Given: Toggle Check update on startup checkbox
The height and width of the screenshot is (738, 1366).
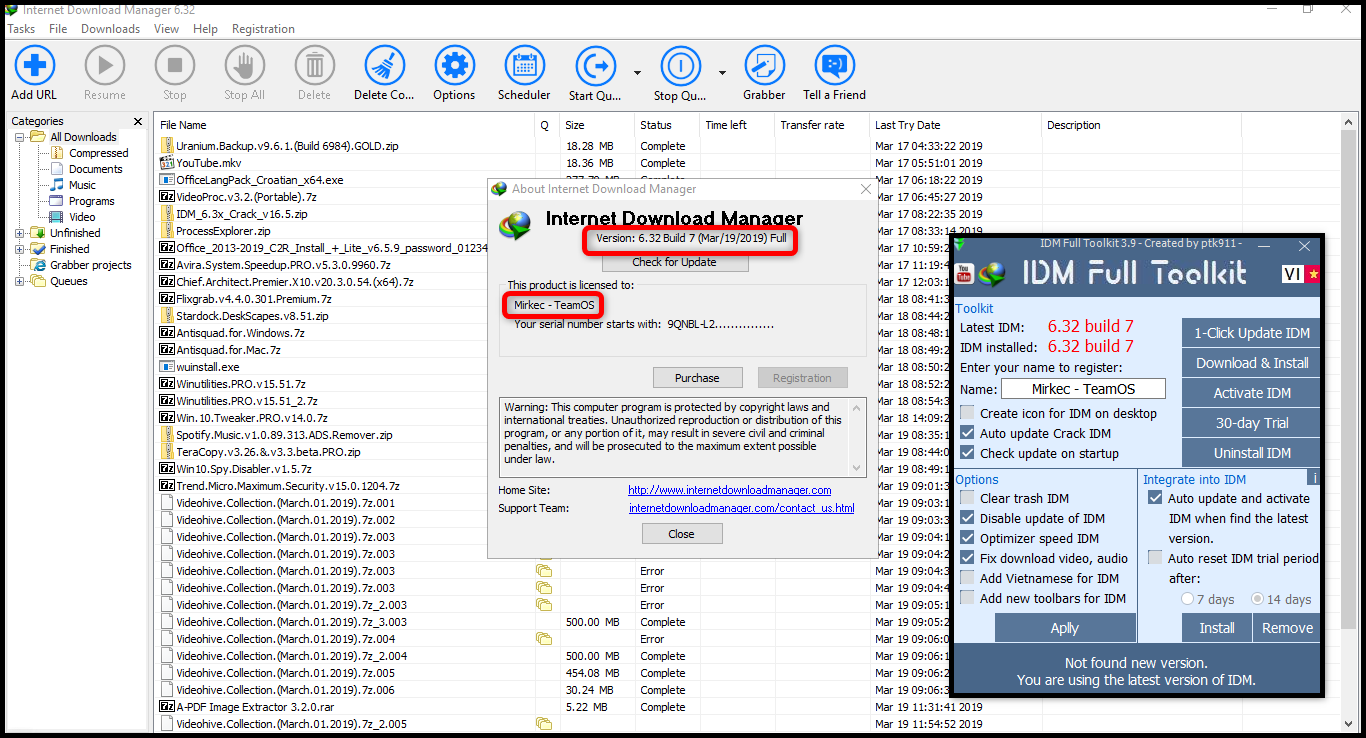Looking at the screenshot, I should pyautogui.click(x=967, y=453).
